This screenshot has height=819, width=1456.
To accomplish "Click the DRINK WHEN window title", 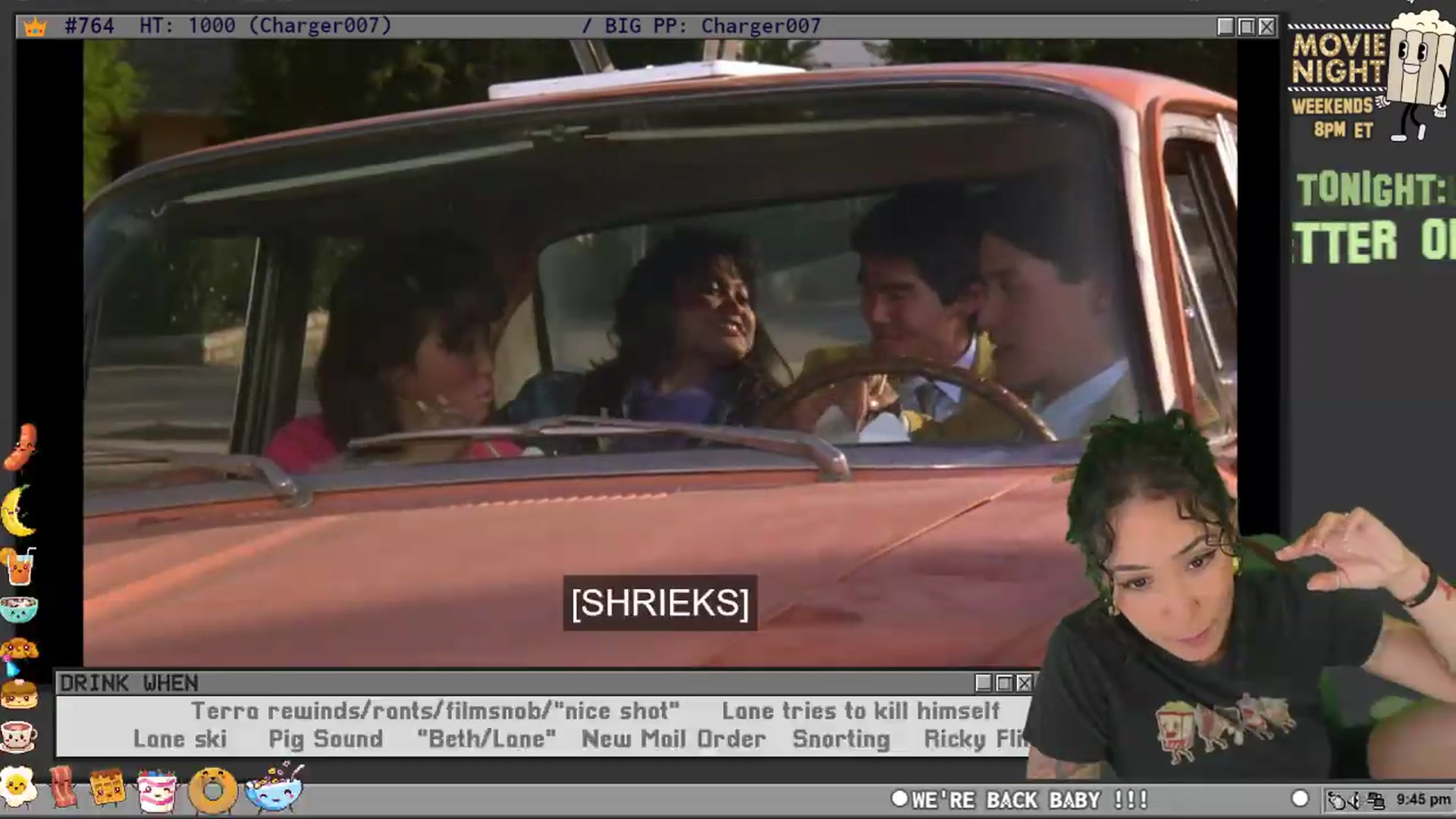I will [129, 683].
